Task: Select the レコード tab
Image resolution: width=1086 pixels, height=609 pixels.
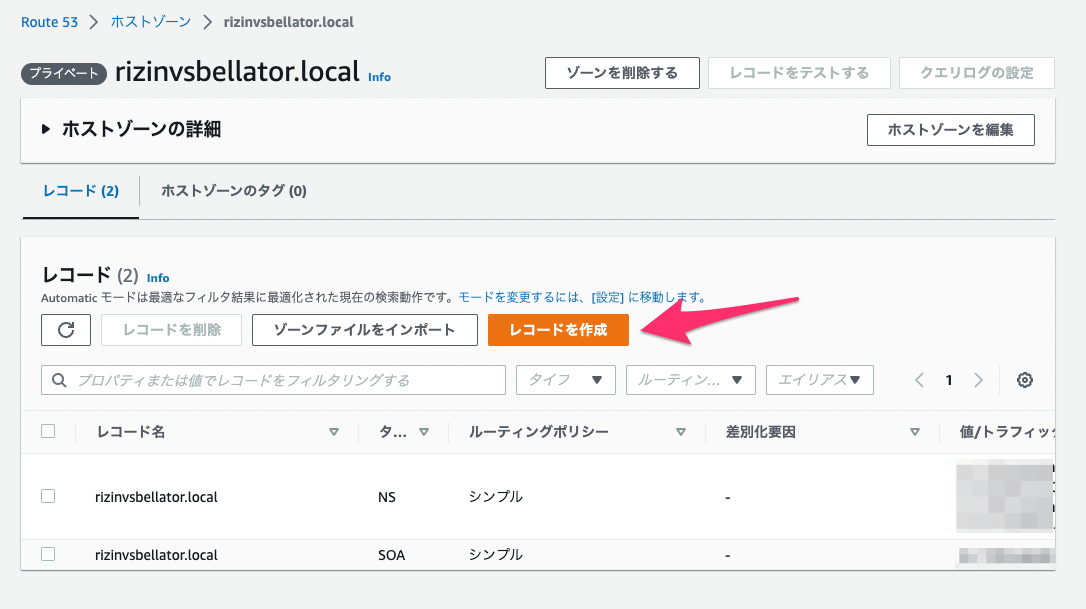Action: tap(80, 190)
